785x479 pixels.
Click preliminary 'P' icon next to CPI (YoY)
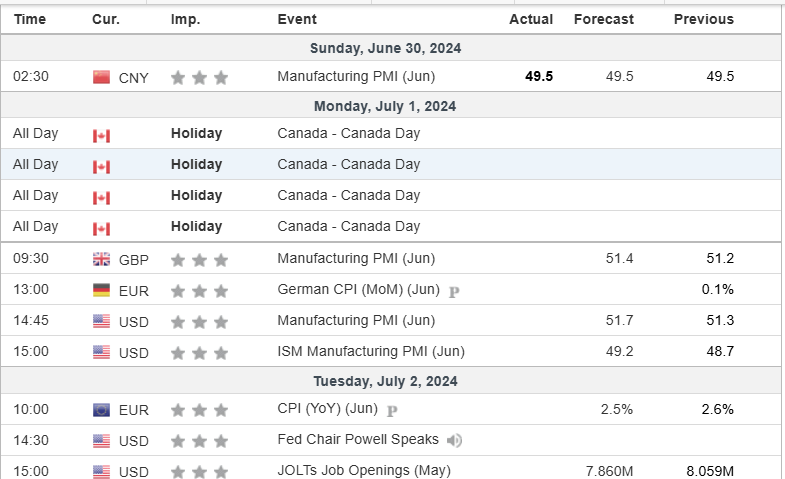click(x=391, y=410)
